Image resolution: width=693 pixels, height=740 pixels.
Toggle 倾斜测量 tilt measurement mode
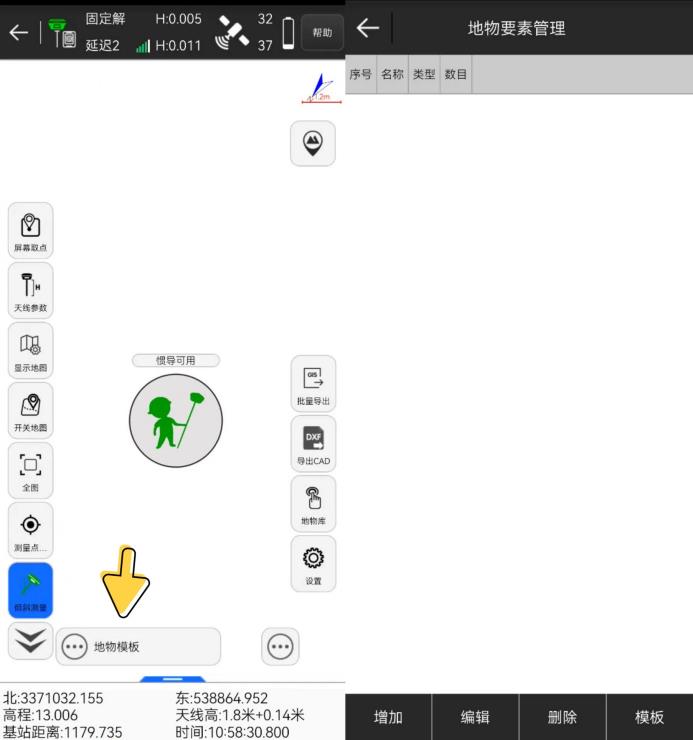point(30,591)
